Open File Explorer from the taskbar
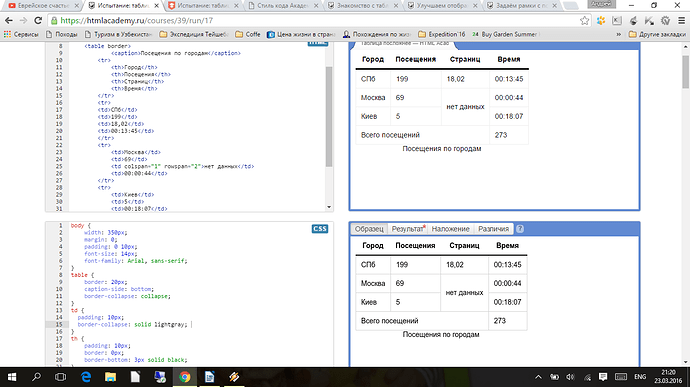 tap(110, 377)
